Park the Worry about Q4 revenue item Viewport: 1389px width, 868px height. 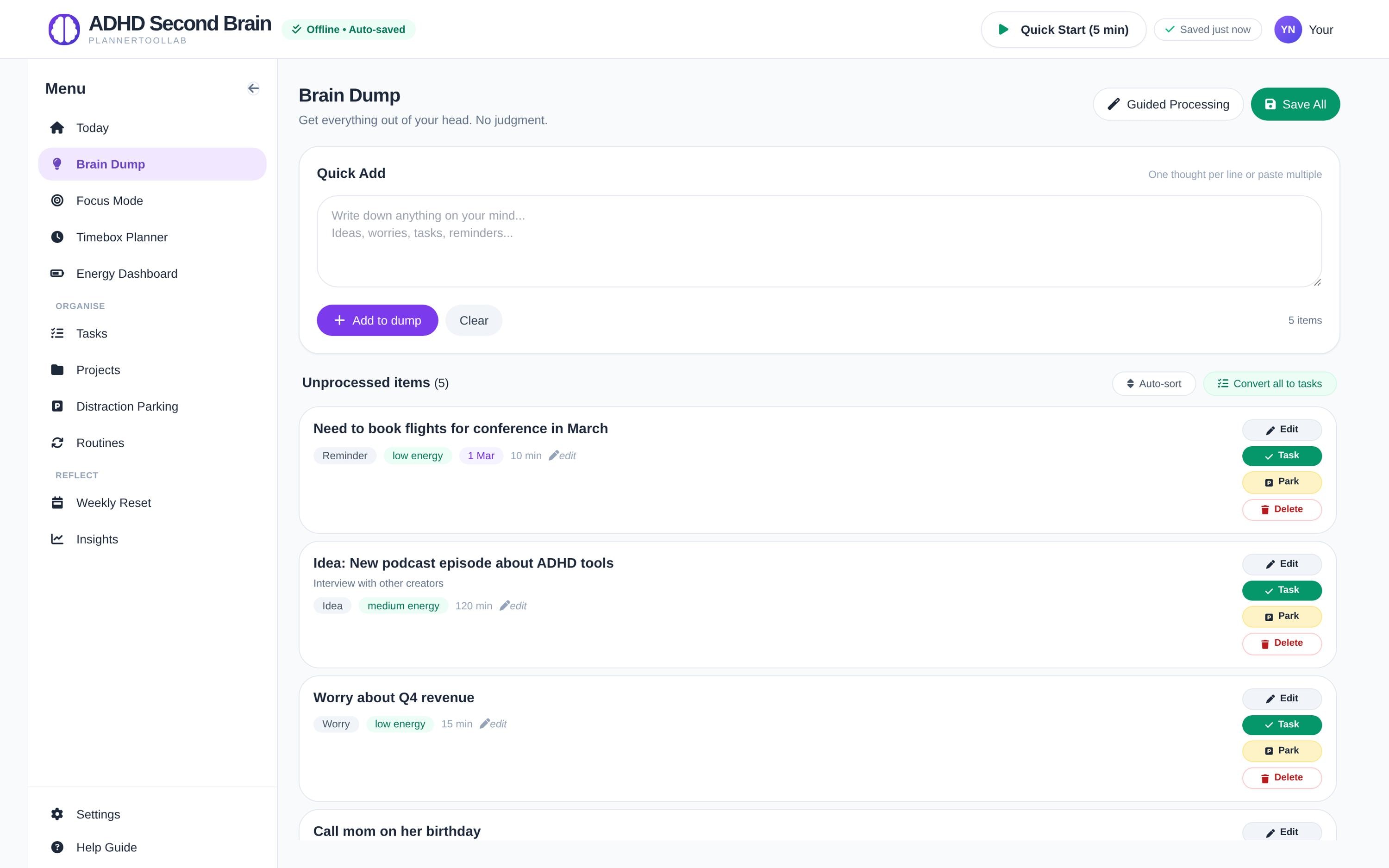click(1282, 751)
